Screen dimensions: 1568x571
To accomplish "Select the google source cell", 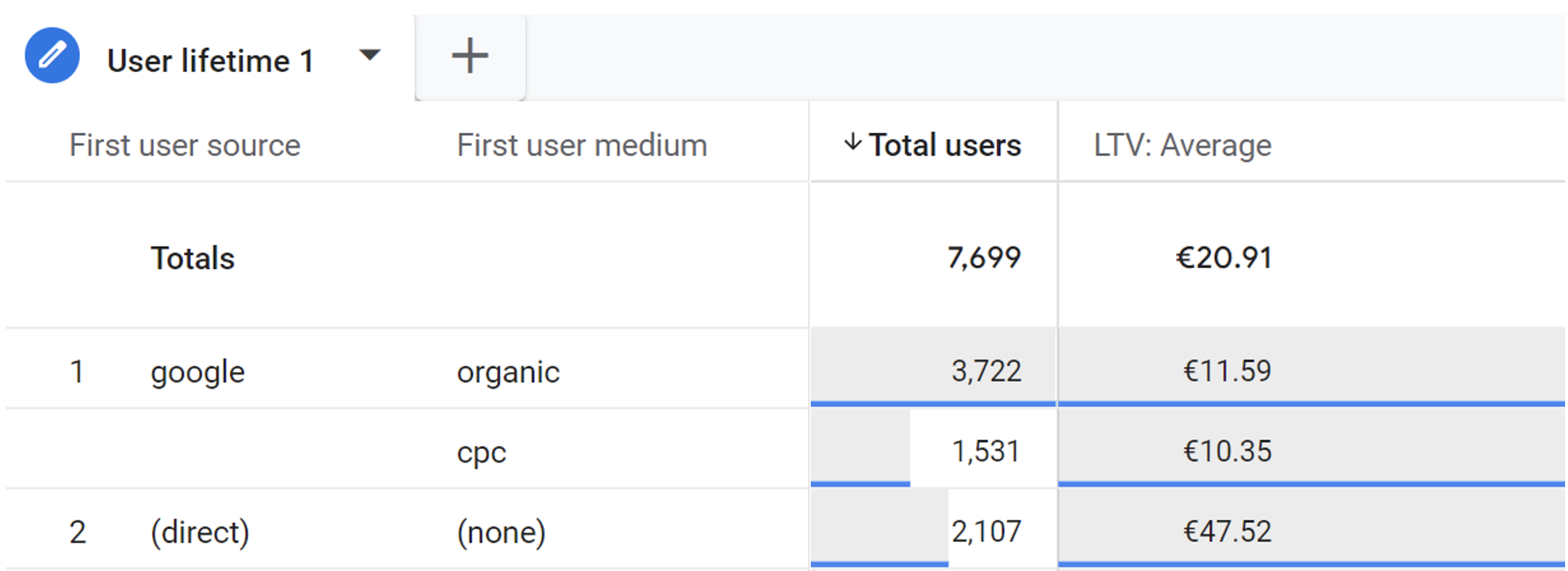I will [198, 372].
